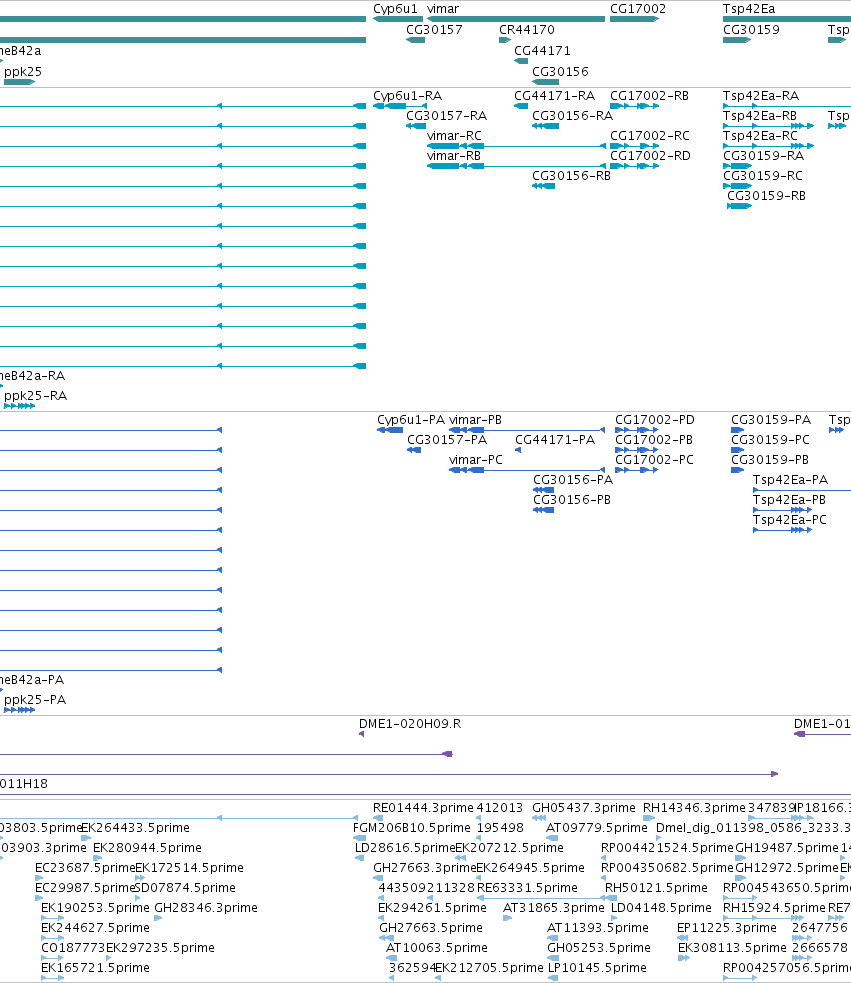Viewport: 851px width, 983px height.
Task: Select protein vimar-PB
Action: pos(475,420)
